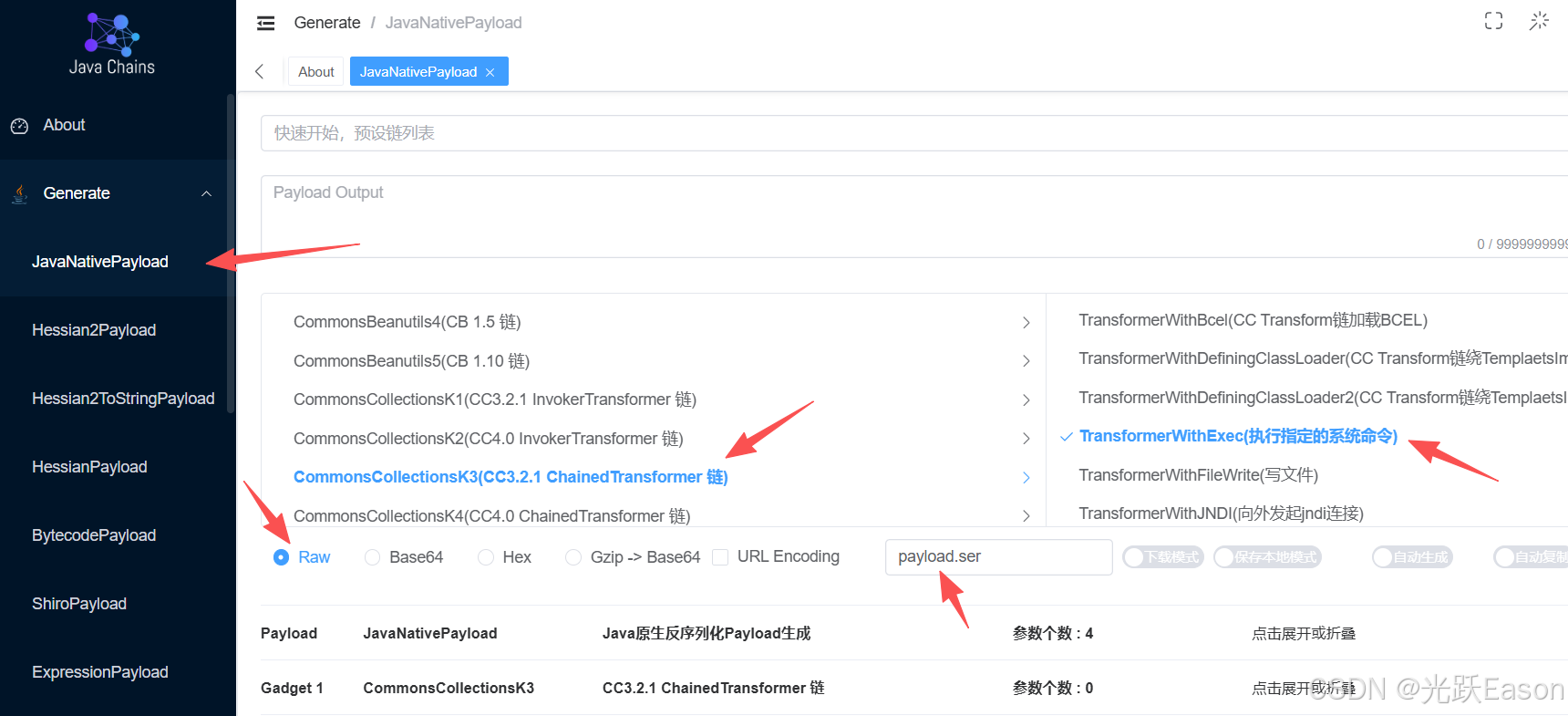The image size is (1568, 716).
Task: Switch to the About tab
Action: coord(315,71)
